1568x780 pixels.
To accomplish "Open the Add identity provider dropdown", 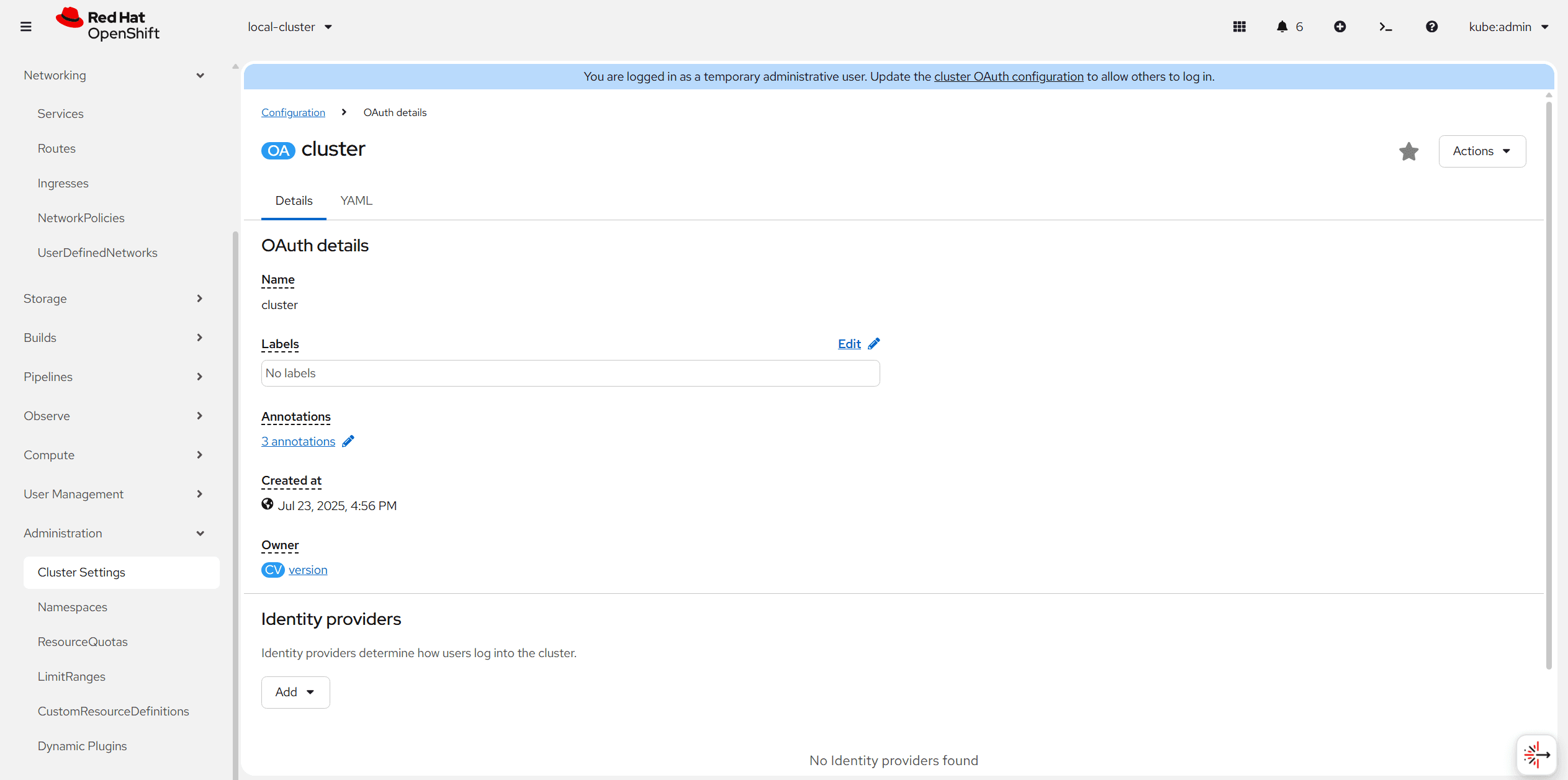I will pos(295,692).
